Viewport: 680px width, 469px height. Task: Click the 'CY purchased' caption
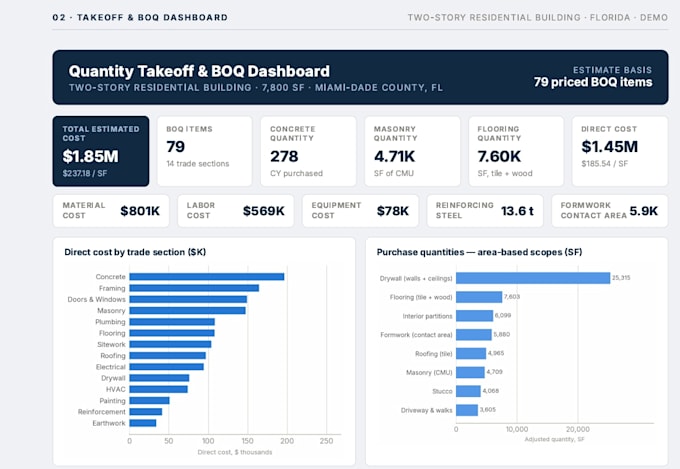pos(297,174)
